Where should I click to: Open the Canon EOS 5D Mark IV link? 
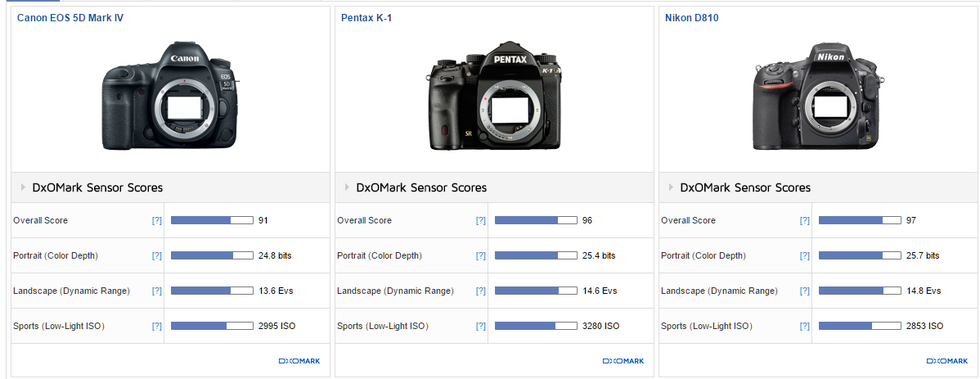coord(70,18)
